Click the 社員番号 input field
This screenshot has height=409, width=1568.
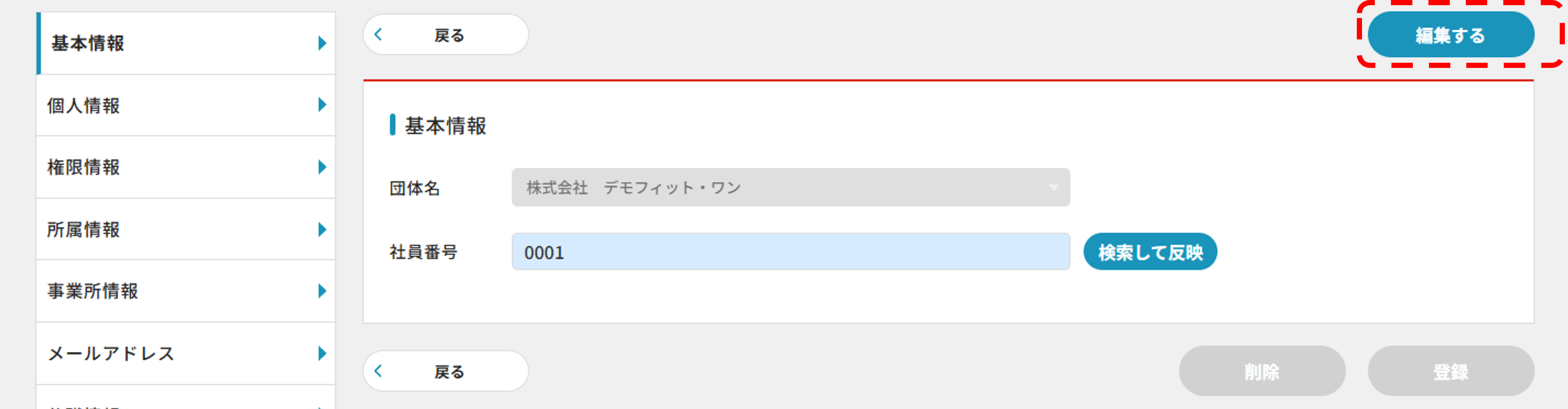pyautogui.click(x=790, y=252)
